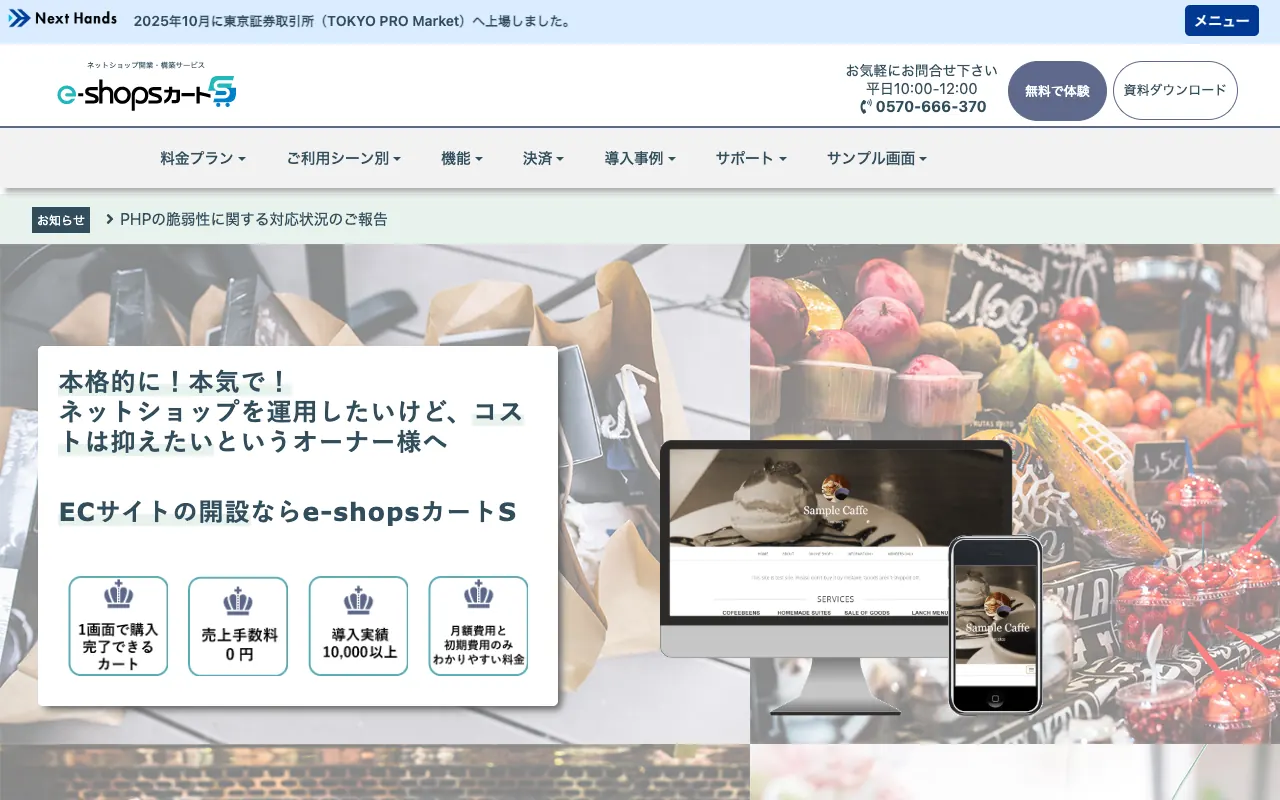Click the 0570-666-370 phone number

(x=931, y=107)
